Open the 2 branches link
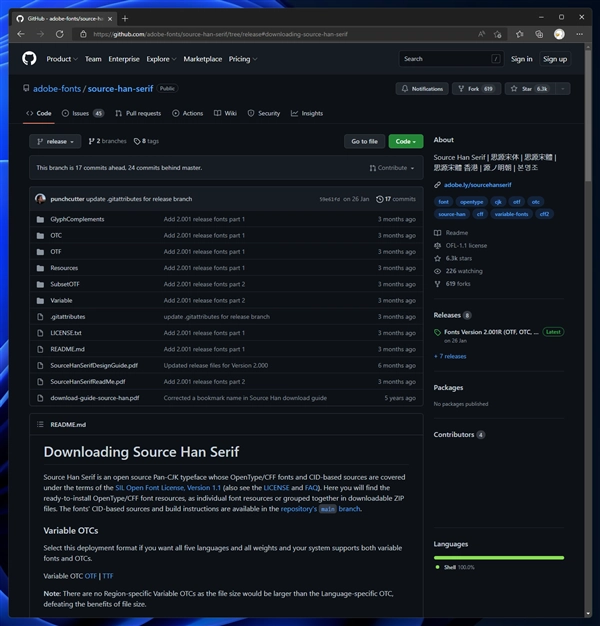Screen dimensions: 600x626 click(x=107, y=141)
